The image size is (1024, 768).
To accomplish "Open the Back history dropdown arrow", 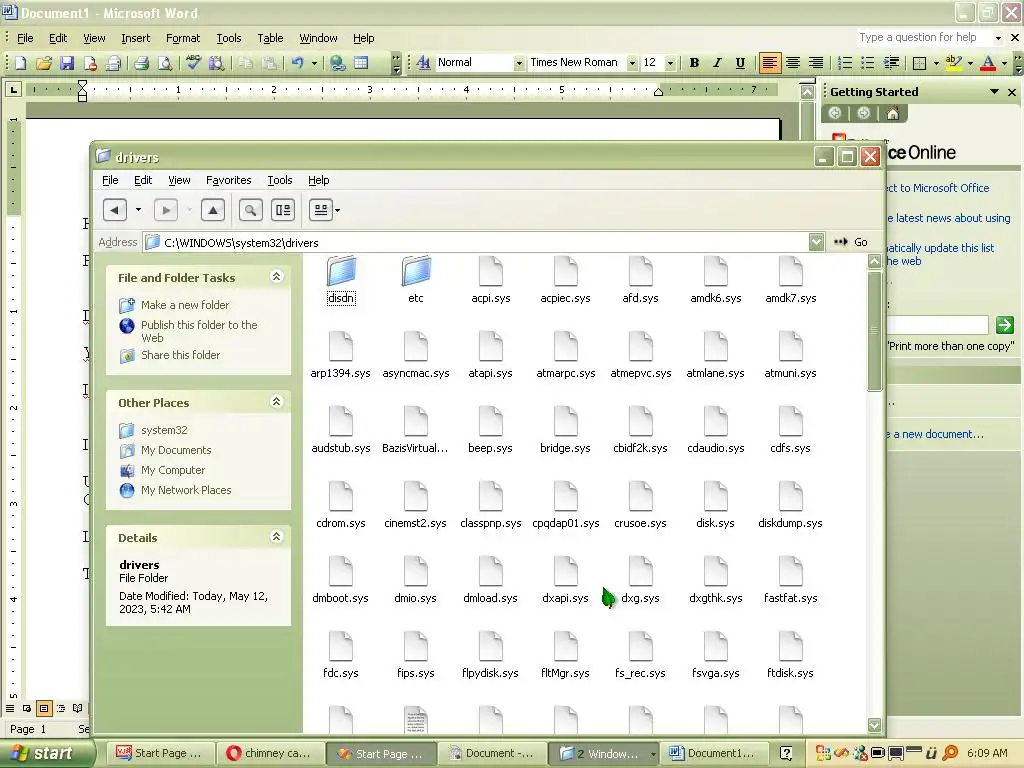I will pos(138,210).
